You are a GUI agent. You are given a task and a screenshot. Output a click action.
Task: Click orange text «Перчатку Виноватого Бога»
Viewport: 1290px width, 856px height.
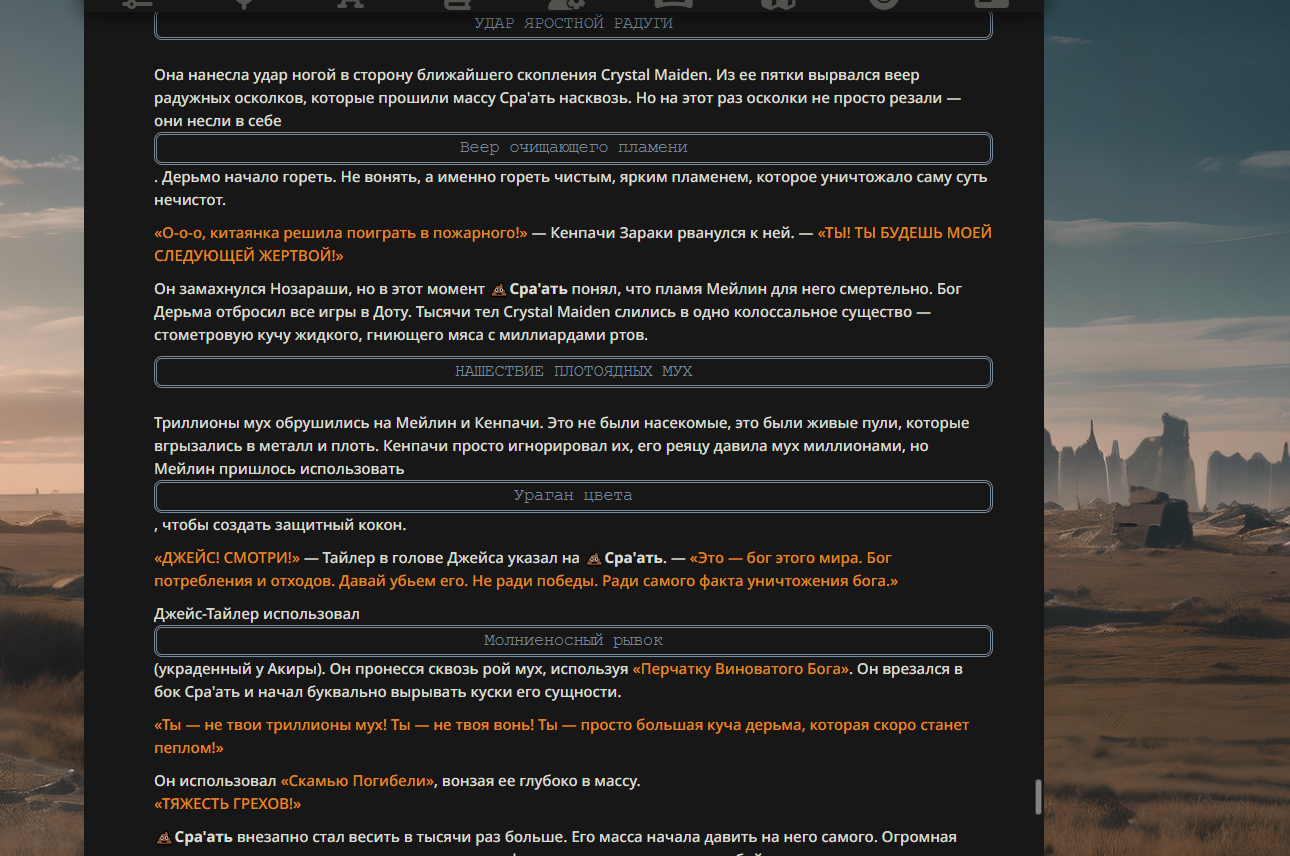741,669
